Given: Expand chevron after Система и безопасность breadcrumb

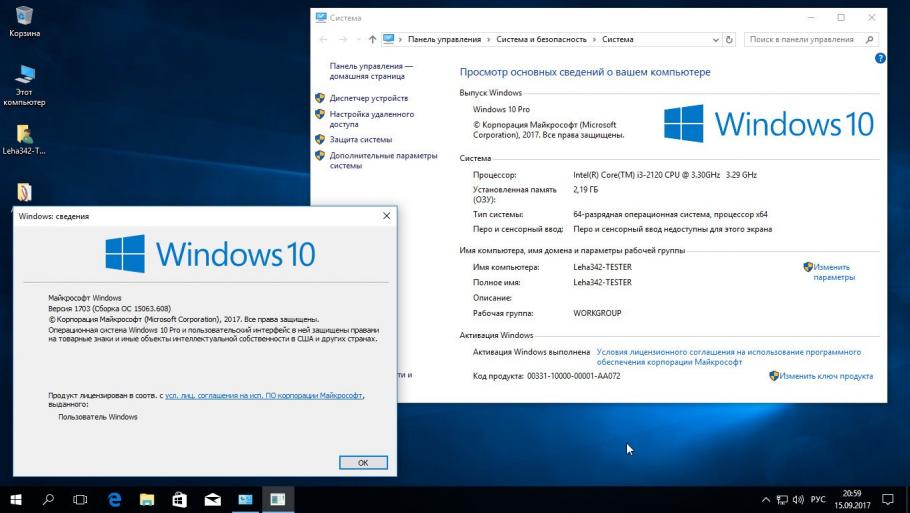Looking at the screenshot, I should [594, 39].
